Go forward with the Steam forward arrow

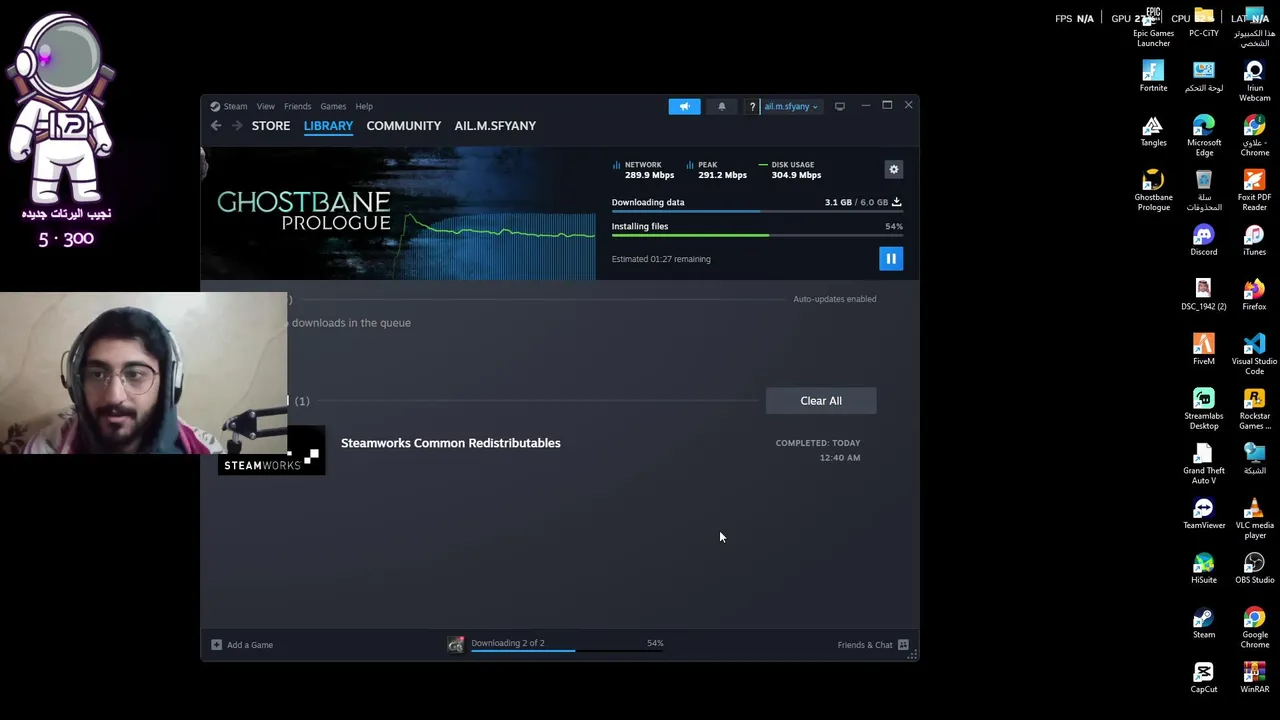pos(237,126)
